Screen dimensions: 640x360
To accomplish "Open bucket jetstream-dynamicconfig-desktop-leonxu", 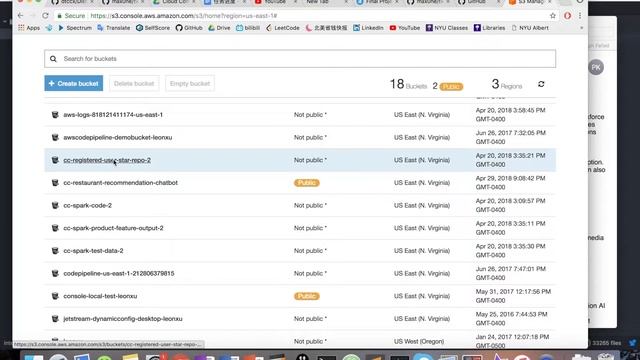I will click(x=123, y=319).
